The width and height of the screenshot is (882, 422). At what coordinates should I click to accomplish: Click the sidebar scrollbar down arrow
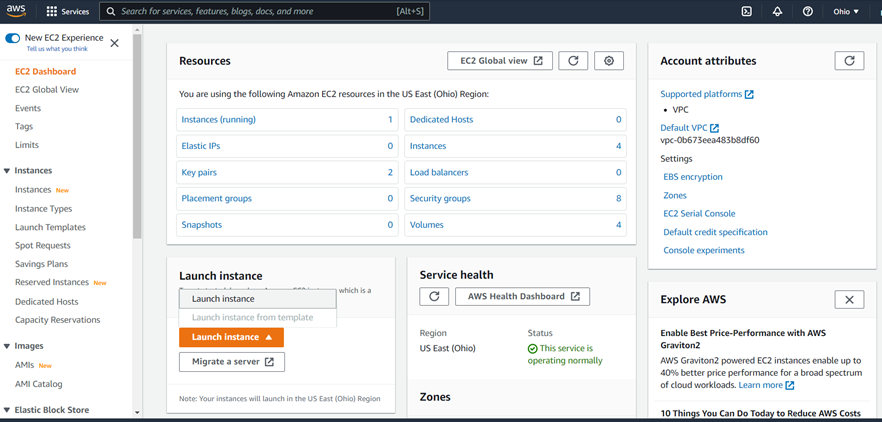(x=137, y=414)
